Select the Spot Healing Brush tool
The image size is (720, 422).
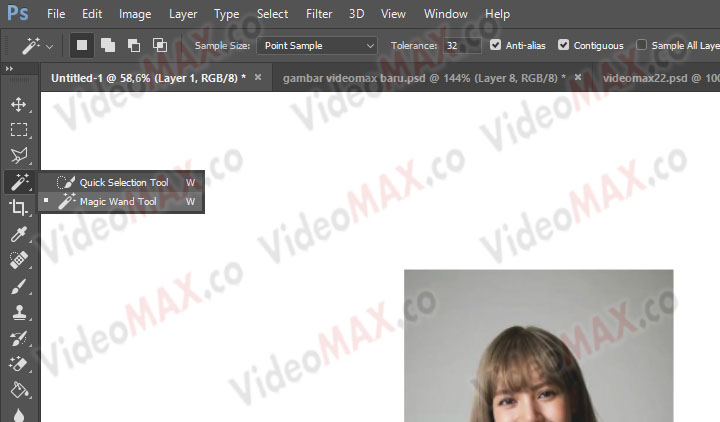point(18,259)
